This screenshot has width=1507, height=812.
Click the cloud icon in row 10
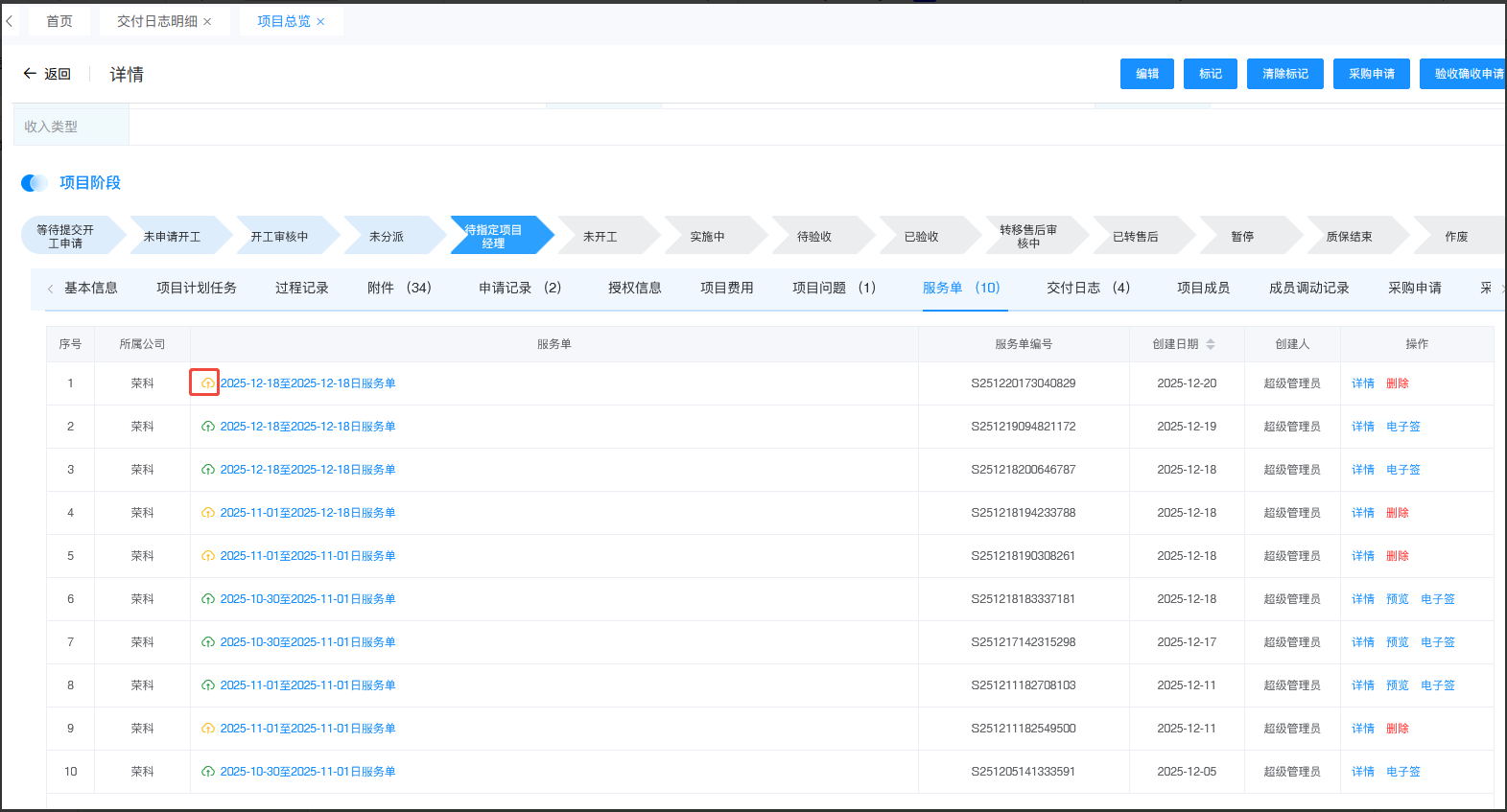click(207, 772)
